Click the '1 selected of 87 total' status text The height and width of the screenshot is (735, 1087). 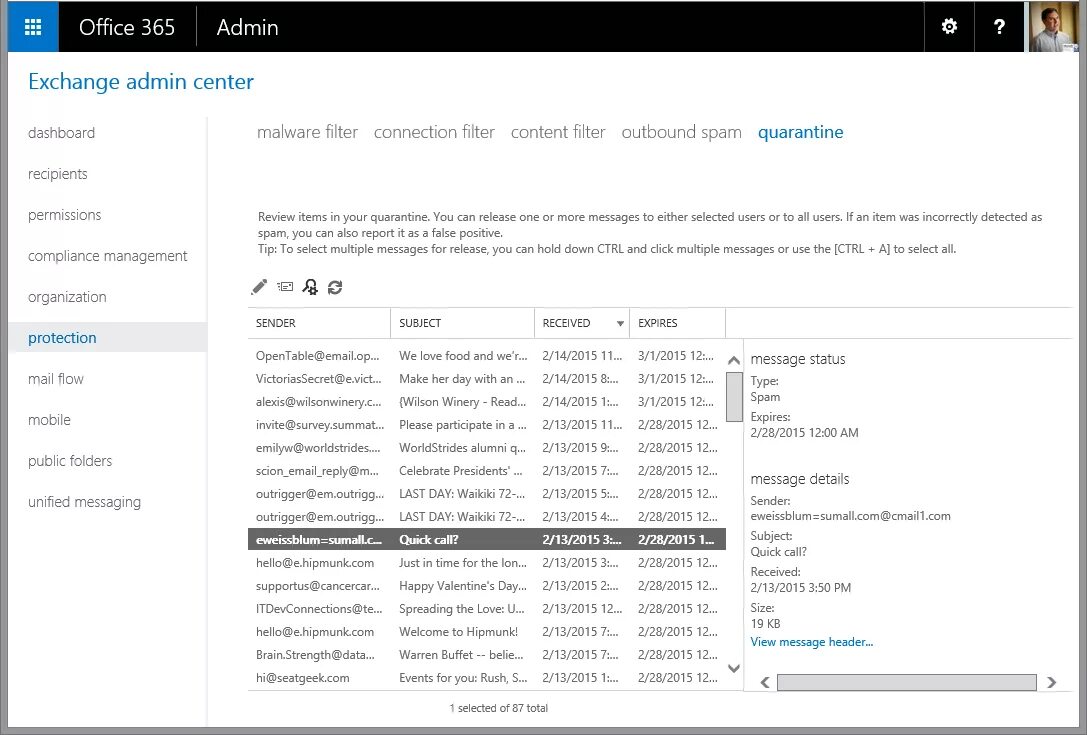pyautogui.click(x=498, y=708)
